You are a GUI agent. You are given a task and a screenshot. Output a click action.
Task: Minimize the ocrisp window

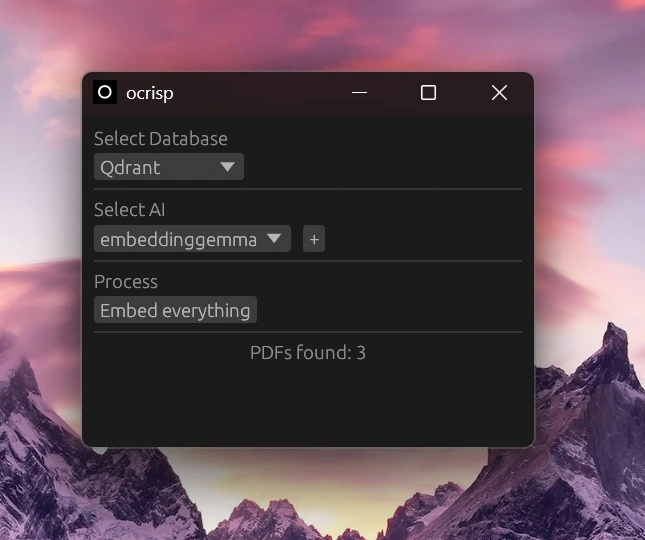(x=359, y=93)
